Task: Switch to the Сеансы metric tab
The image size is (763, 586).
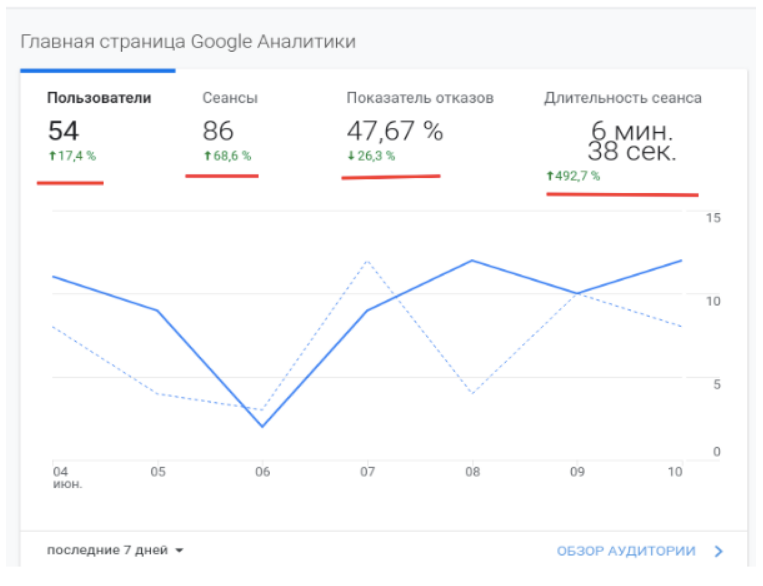Action: [x=230, y=98]
